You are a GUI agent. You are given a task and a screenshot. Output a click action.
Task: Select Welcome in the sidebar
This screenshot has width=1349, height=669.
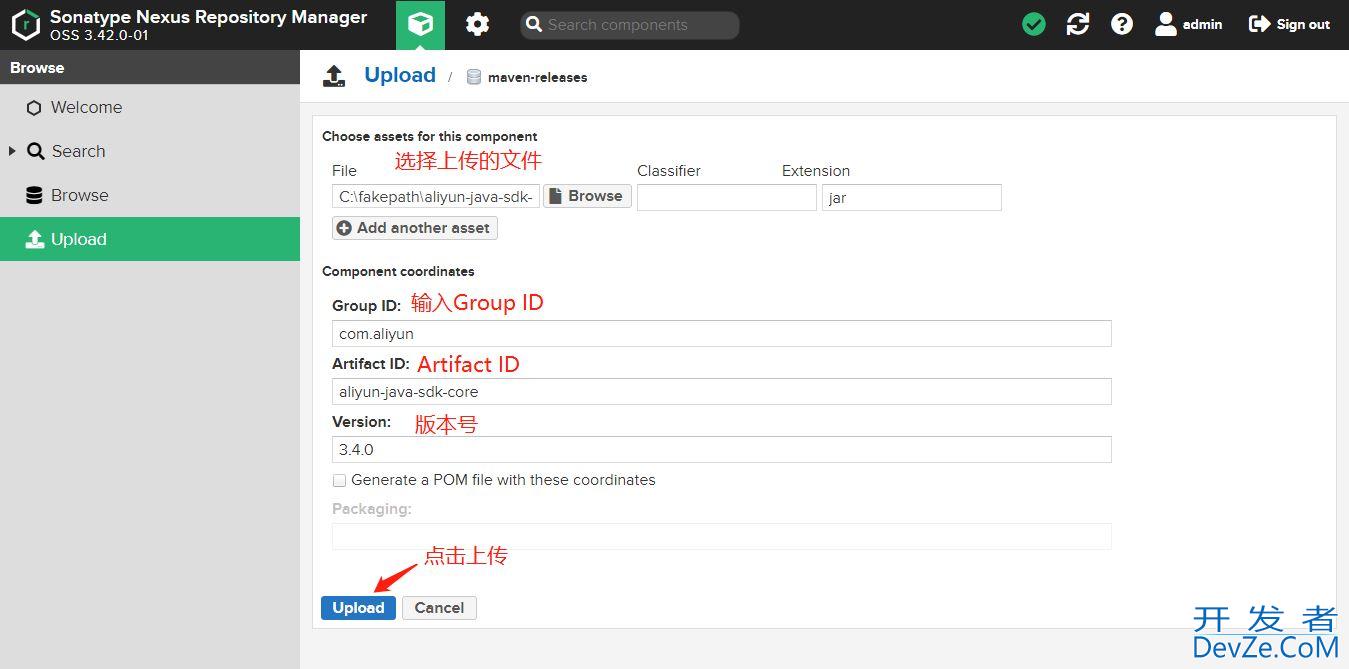pyautogui.click(x=150, y=107)
